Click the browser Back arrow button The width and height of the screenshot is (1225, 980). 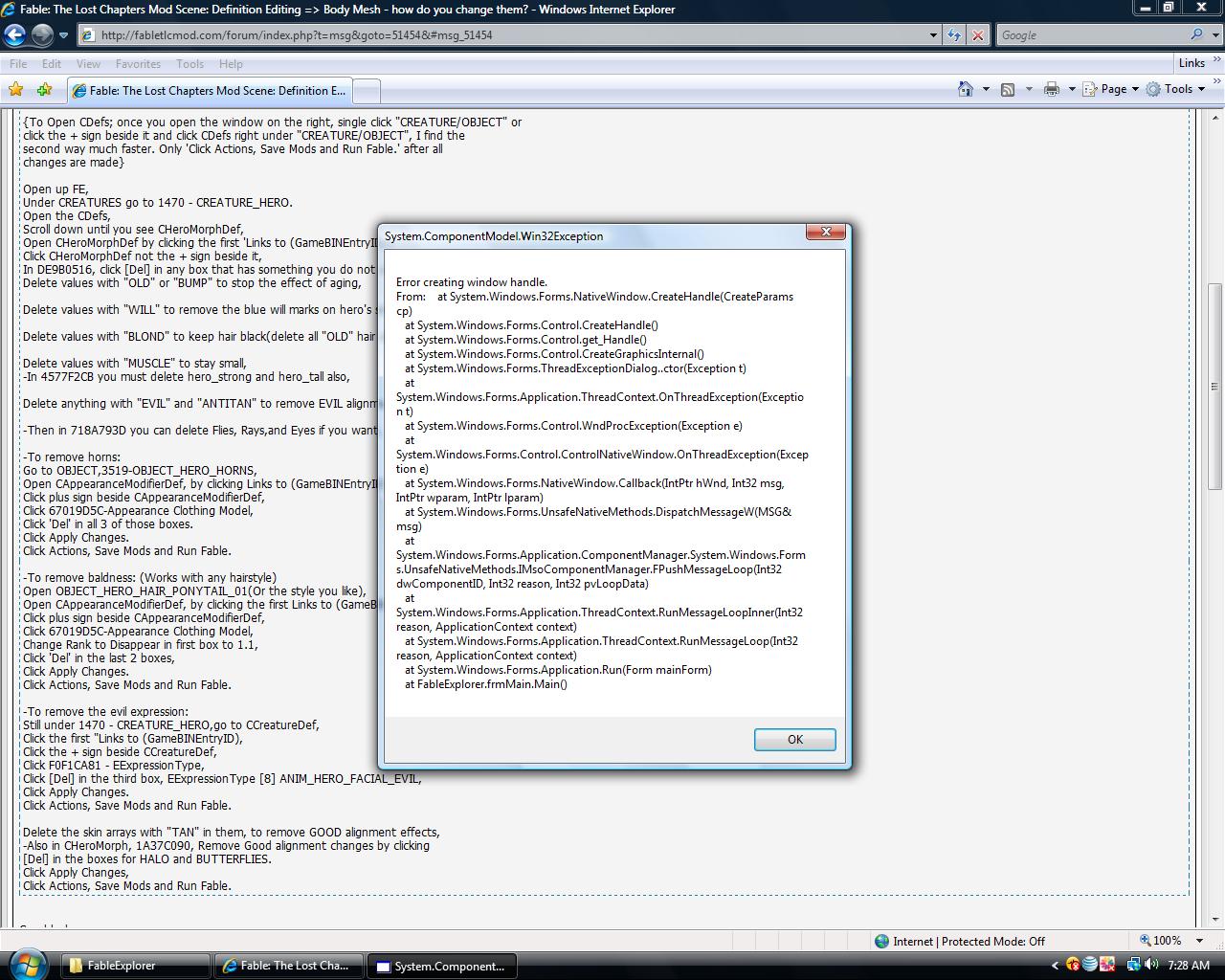coord(14,35)
